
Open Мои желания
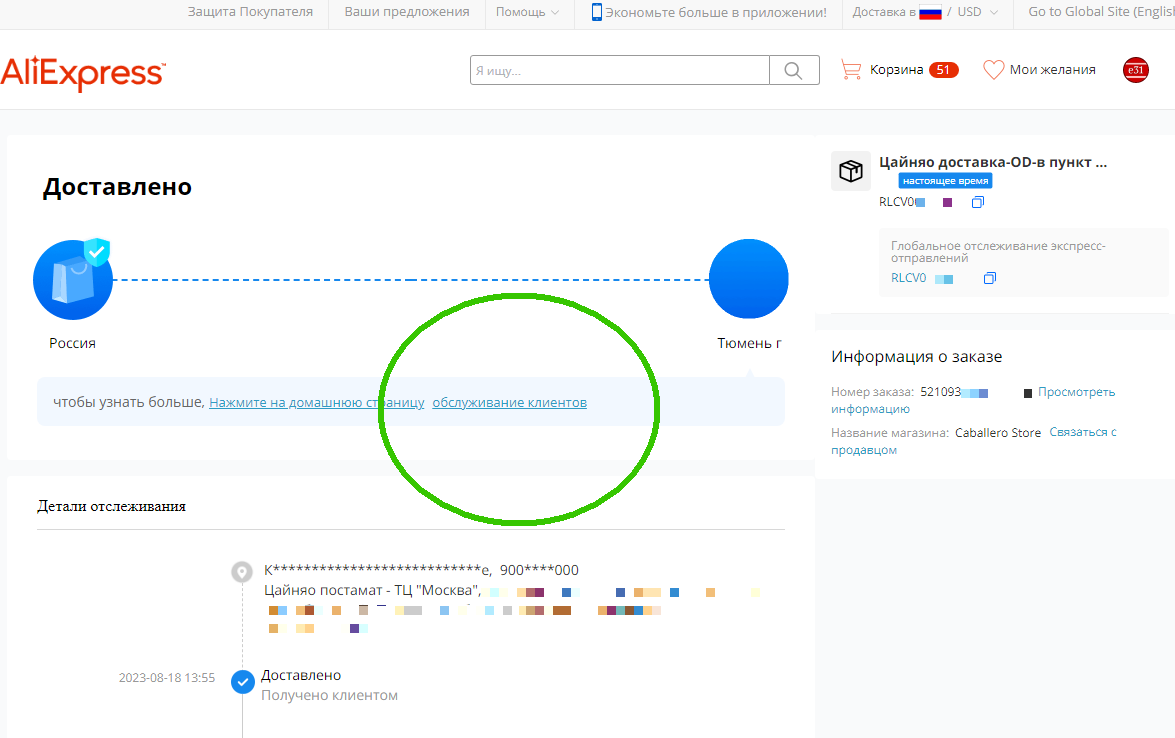point(1052,70)
